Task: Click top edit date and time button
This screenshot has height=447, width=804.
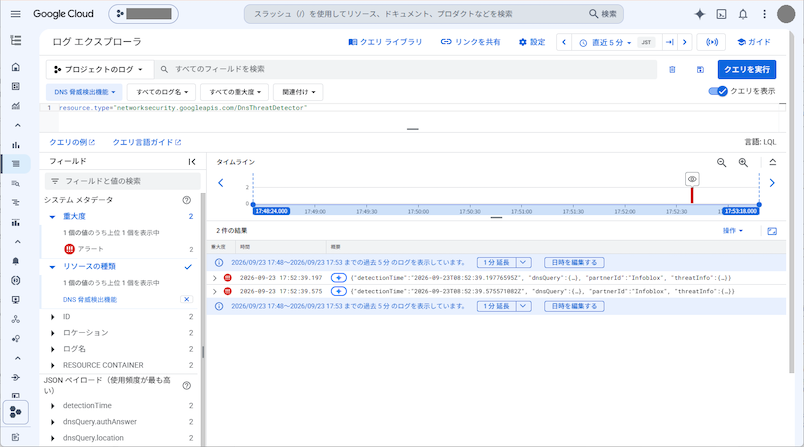Action: click(574, 262)
